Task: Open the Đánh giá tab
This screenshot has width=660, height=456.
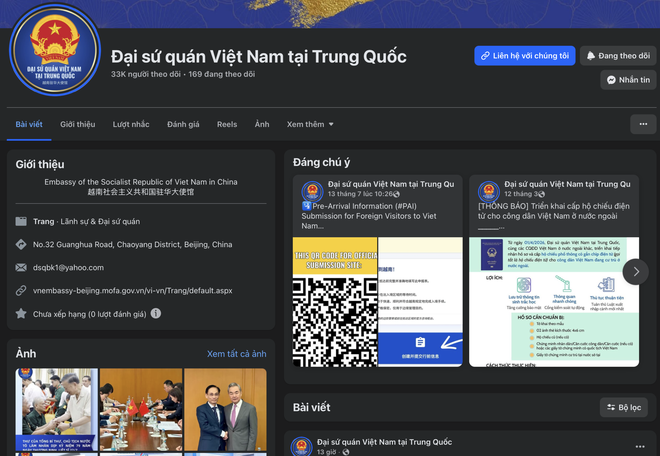Action: click(183, 124)
